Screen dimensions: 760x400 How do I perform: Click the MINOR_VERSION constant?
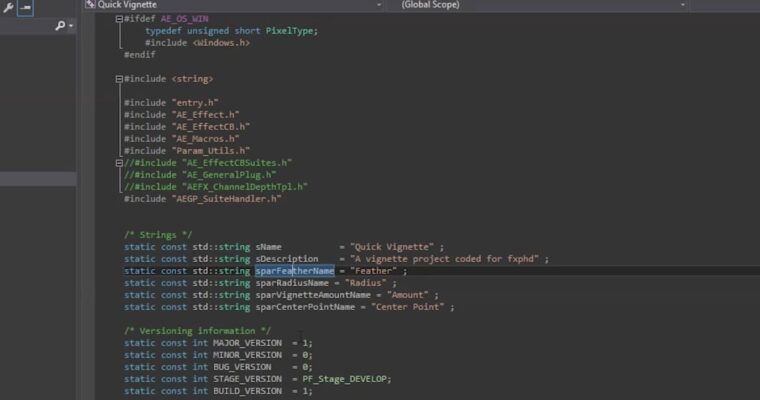pyautogui.click(x=248, y=355)
